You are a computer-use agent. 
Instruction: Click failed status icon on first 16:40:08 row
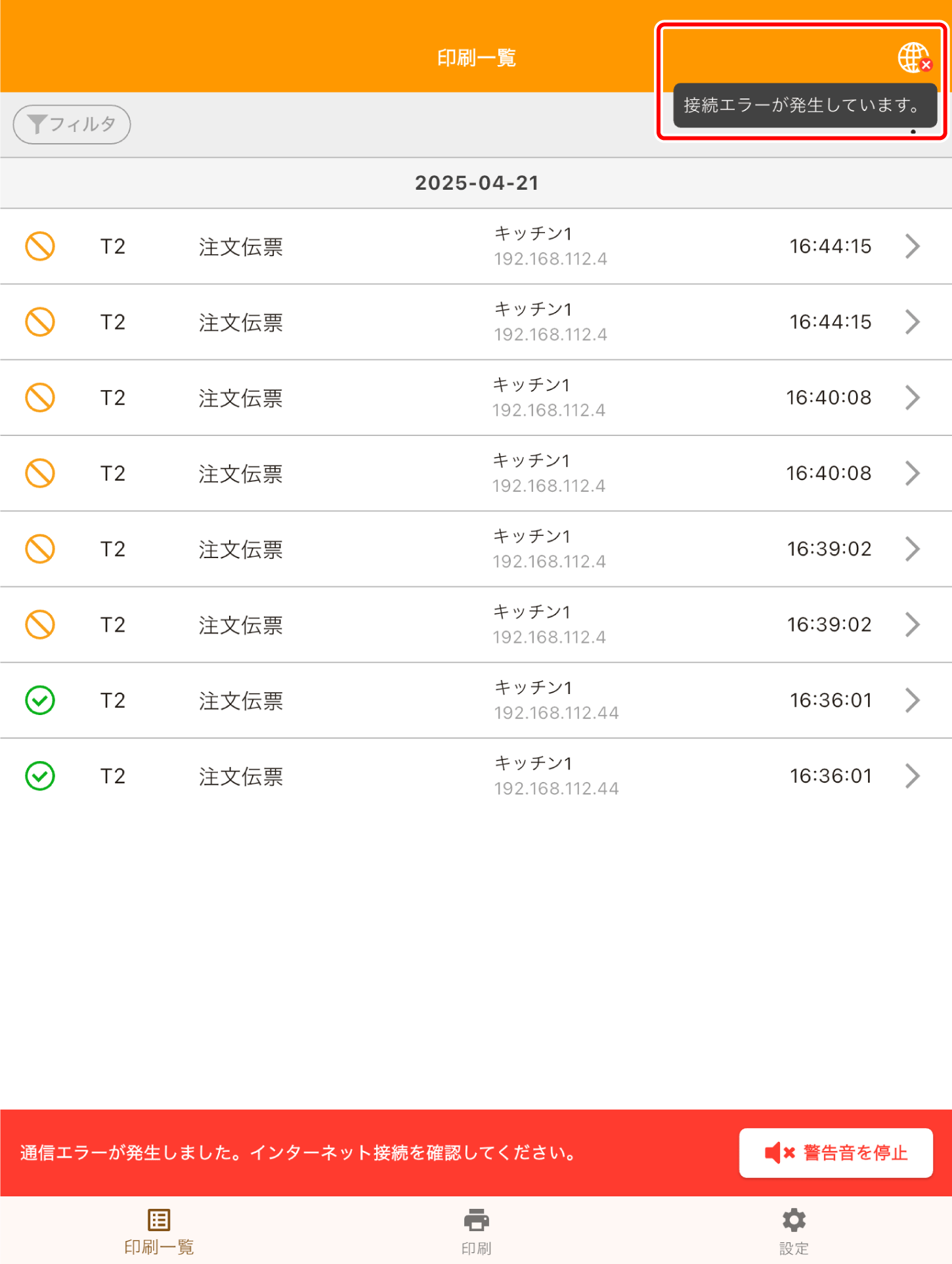(40, 397)
